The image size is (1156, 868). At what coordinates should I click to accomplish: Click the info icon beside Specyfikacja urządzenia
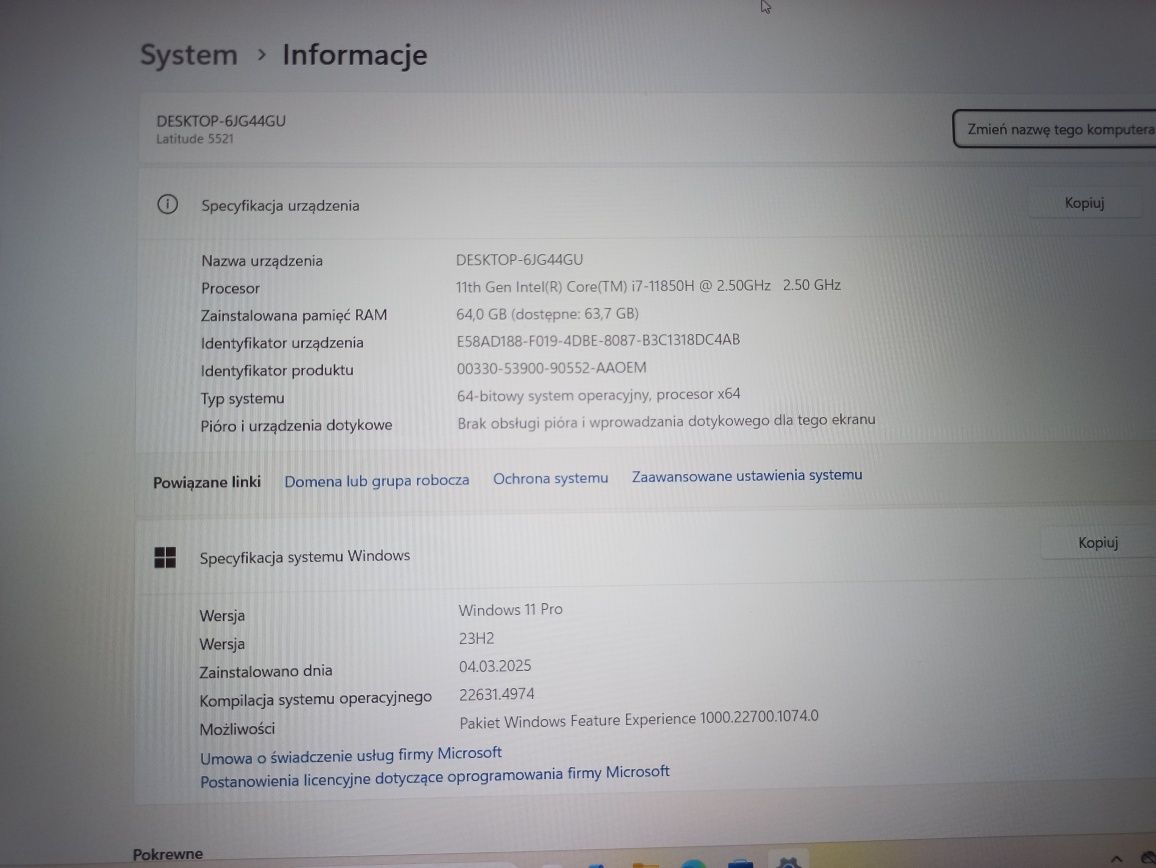[x=167, y=204]
